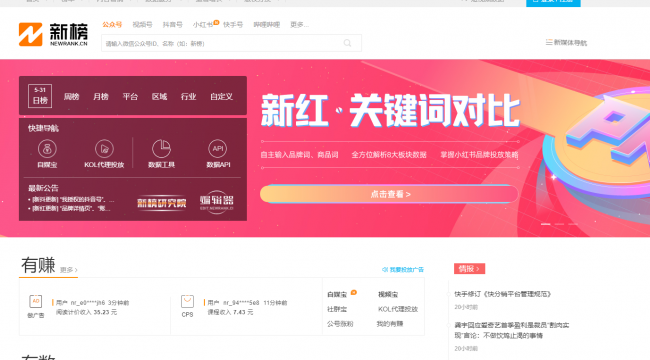Switch to the 哔哩哔哩 search tab
The height and width of the screenshot is (360, 650).
point(267,24)
